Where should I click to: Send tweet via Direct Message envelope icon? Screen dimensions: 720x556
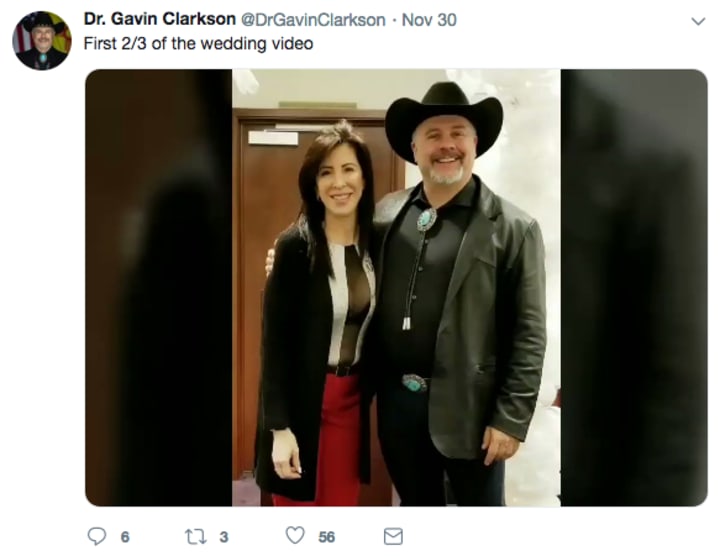pyautogui.click(x=393, y=536)
